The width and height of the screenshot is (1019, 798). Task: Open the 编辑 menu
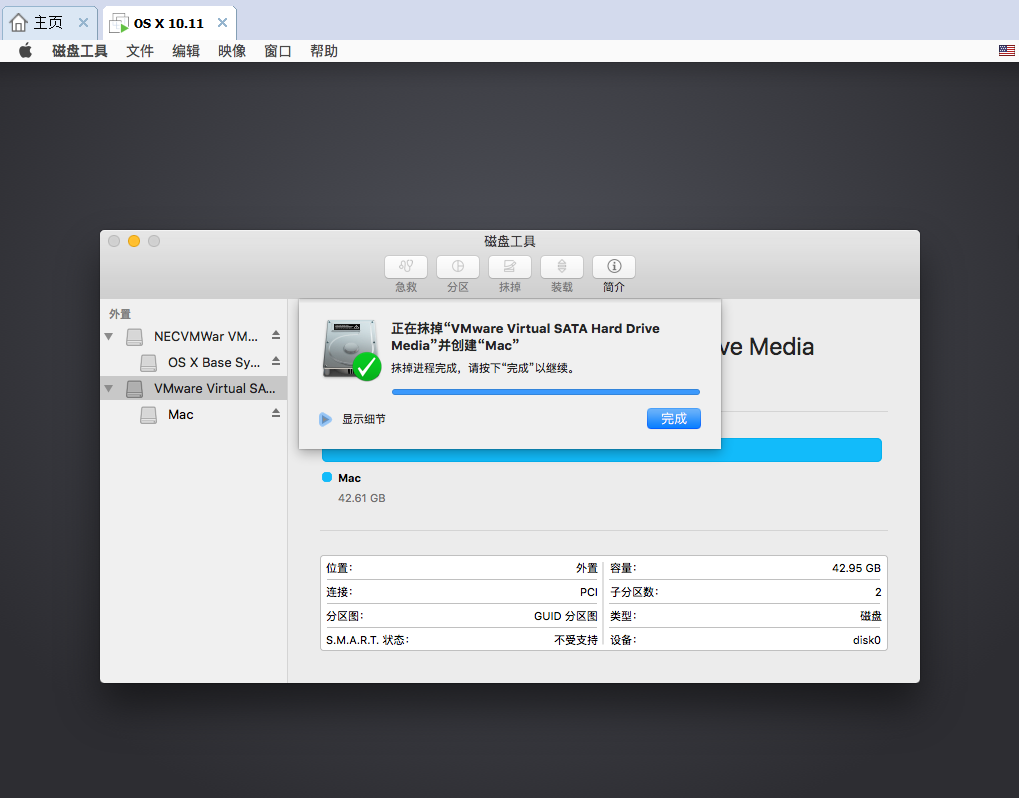186,51
